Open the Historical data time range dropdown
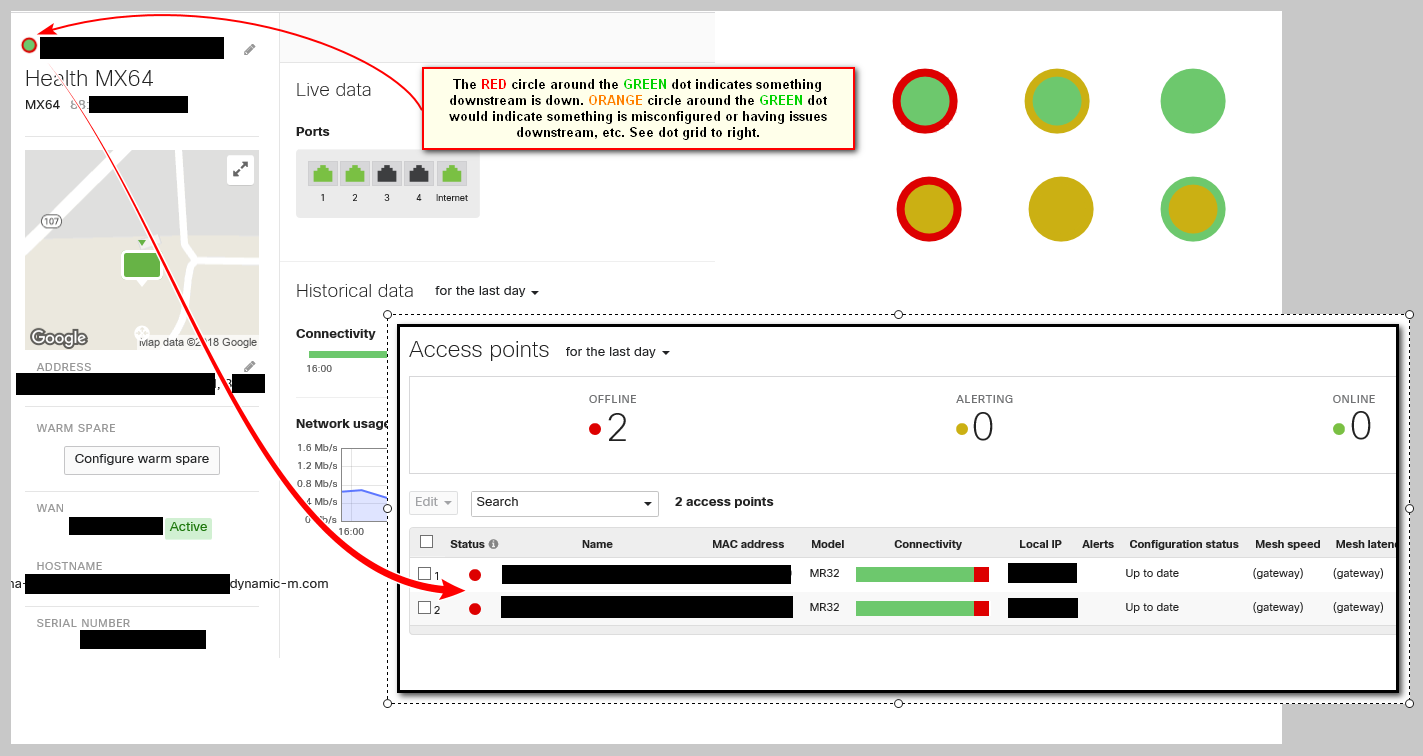1423x756 pixels. [487, 291]
